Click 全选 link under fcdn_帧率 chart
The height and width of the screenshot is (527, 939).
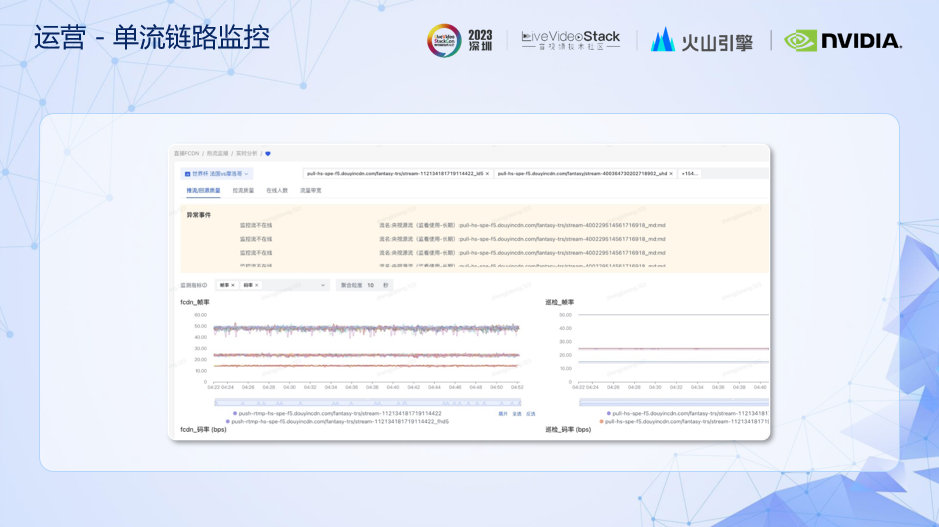[x=516, y=413]
